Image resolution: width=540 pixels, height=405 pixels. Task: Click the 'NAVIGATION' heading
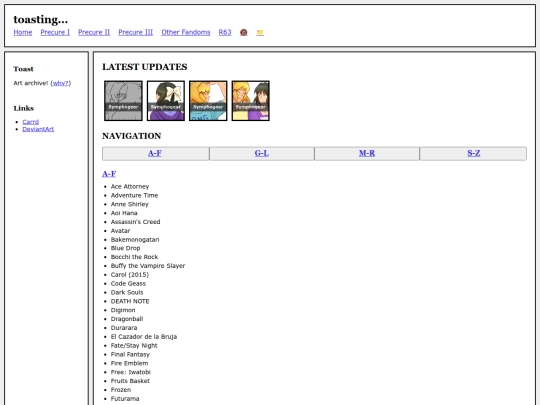click(132, 136)
